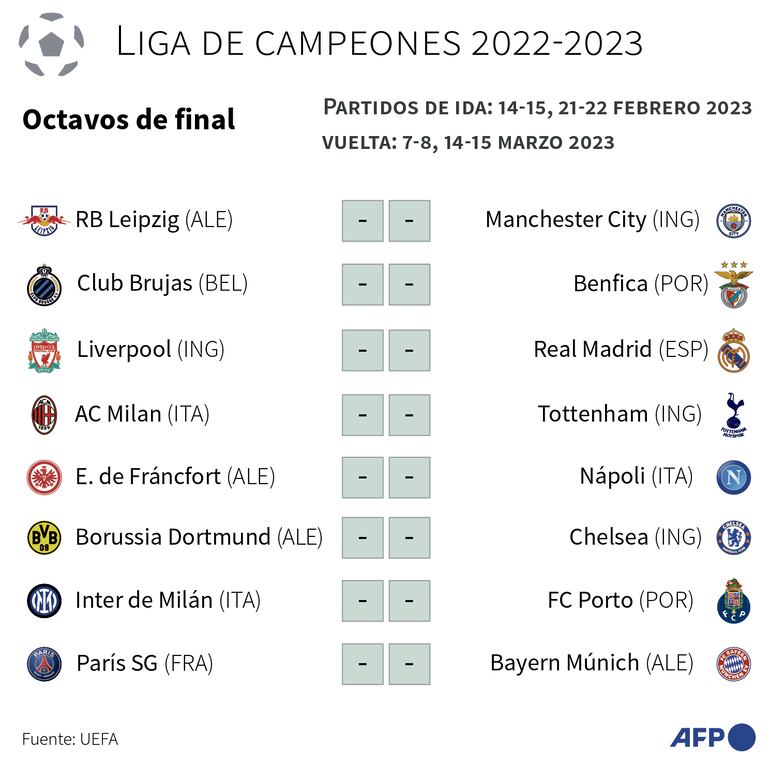The width and height of the screenshot is (770, 764).
Task: Select the Liverpool club crest
Action: click(x=44, y=352)
